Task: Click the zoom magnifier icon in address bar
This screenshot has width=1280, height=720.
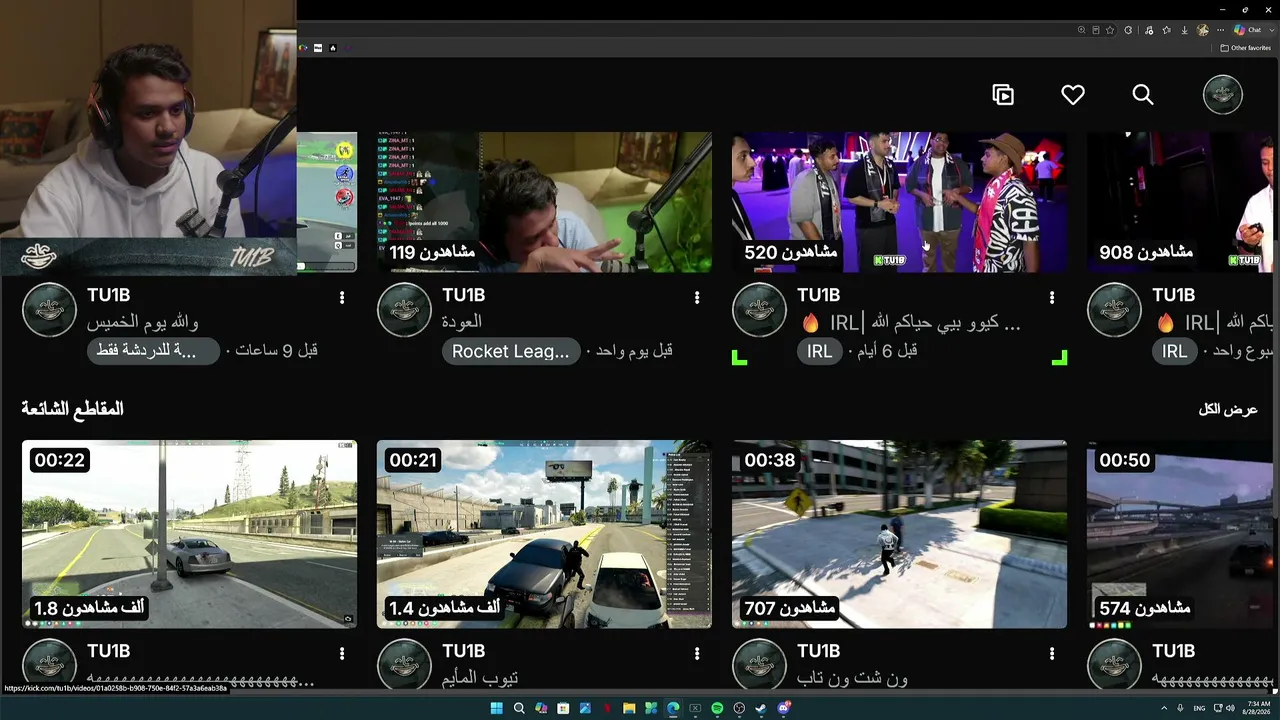Action: [x=1081, y=30]
